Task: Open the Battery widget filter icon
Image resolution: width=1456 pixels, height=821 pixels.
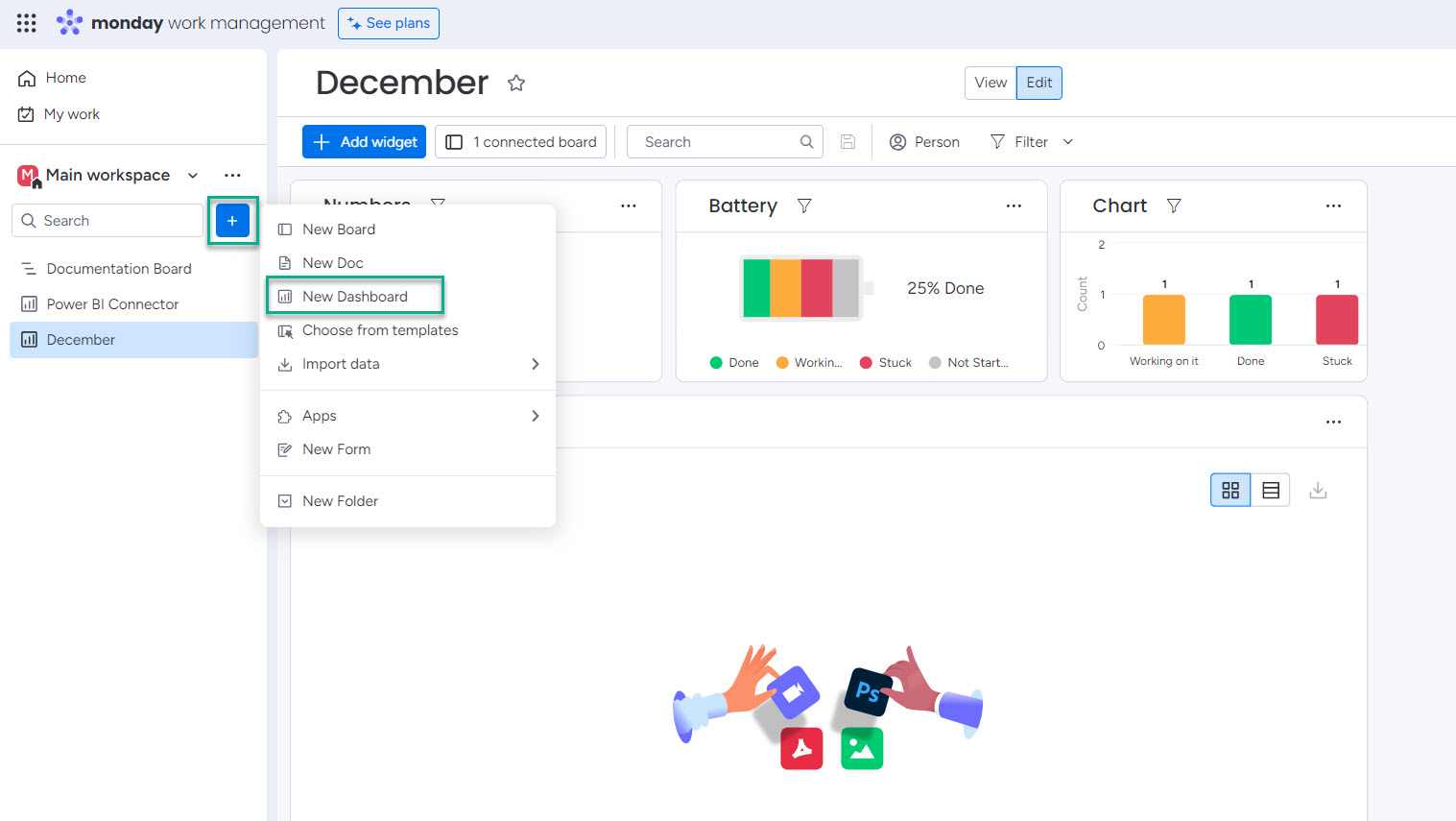Action: [804, 205]
